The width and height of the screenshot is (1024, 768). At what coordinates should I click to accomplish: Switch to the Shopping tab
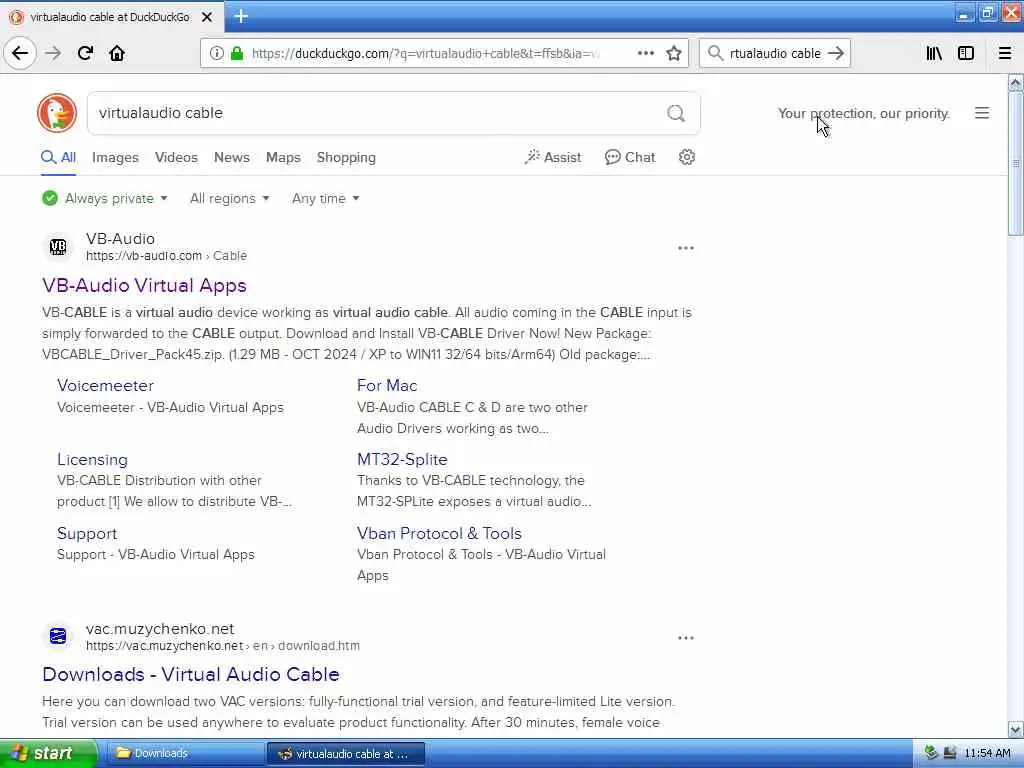click(x=346, y=157)
